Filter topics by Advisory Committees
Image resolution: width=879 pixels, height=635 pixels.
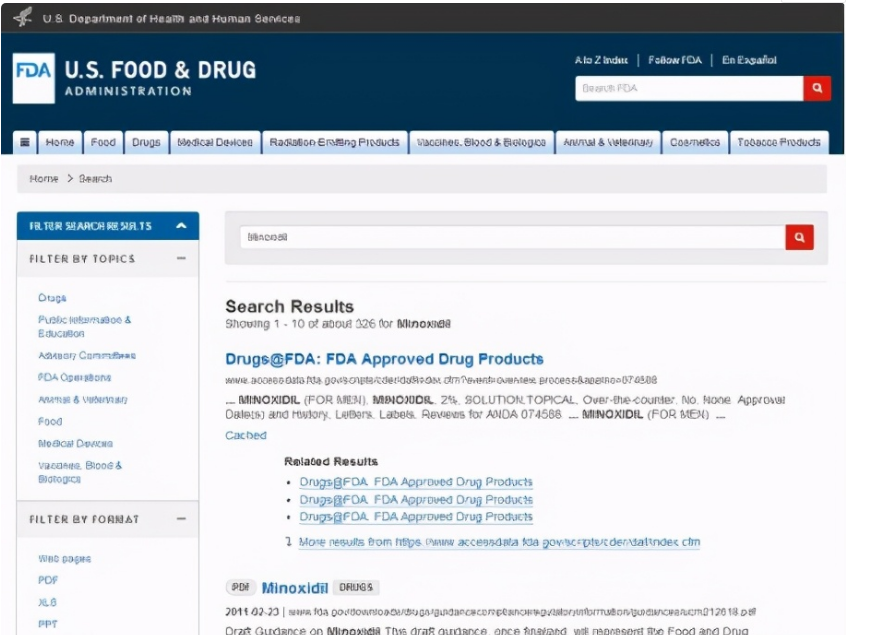click(87, 355)
